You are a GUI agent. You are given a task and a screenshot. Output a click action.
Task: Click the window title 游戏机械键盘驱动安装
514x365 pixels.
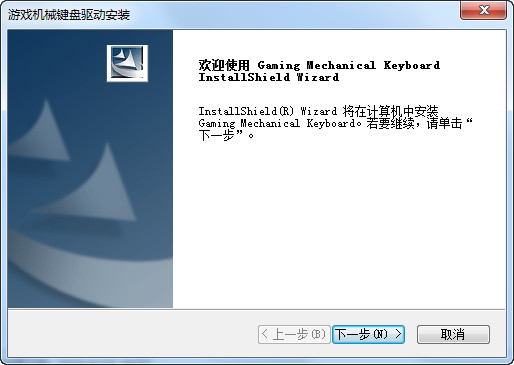tap(69, 15)
